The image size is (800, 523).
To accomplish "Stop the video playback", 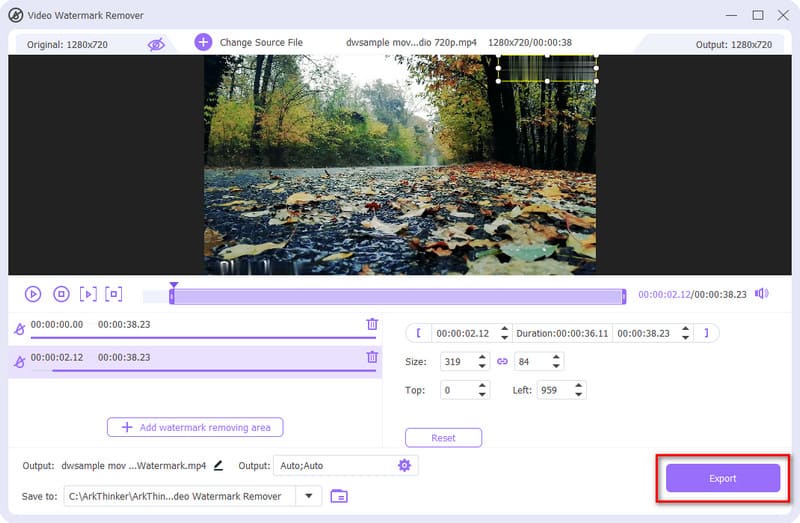I will point(61,294).
